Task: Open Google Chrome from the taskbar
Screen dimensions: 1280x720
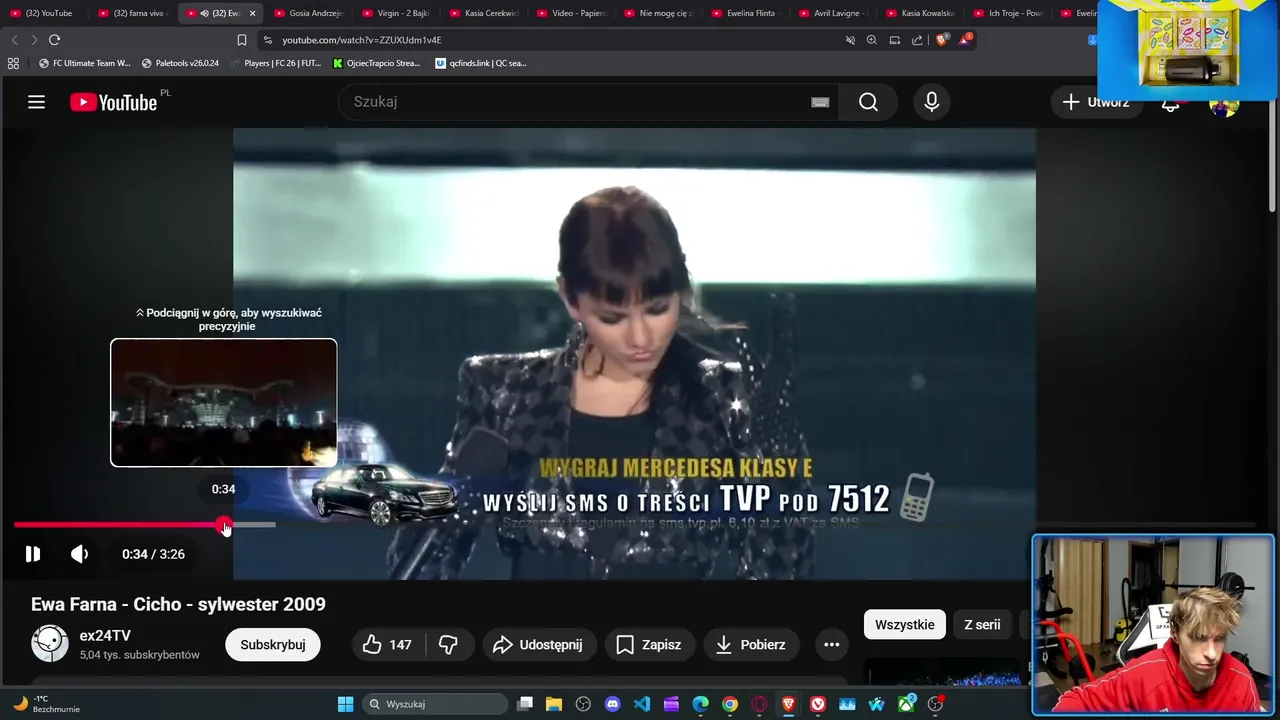Action: coord(730,704)
